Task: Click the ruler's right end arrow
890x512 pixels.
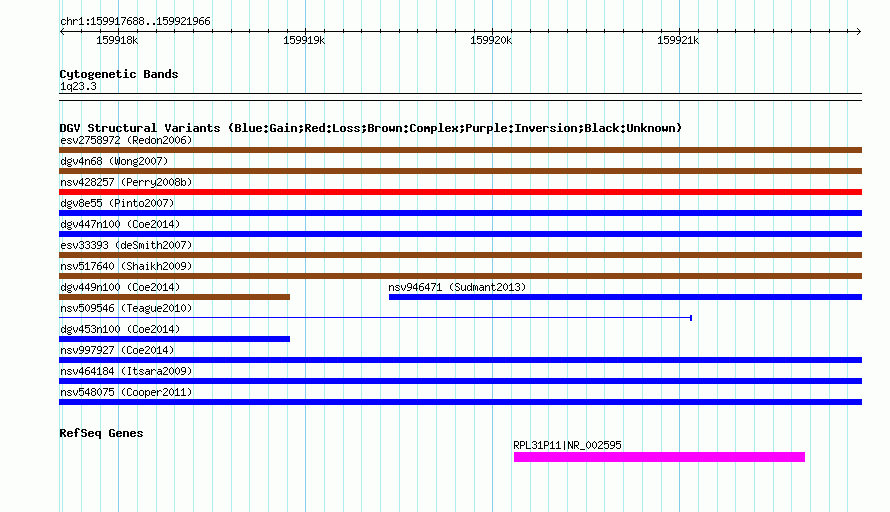Action: (859, 31)
